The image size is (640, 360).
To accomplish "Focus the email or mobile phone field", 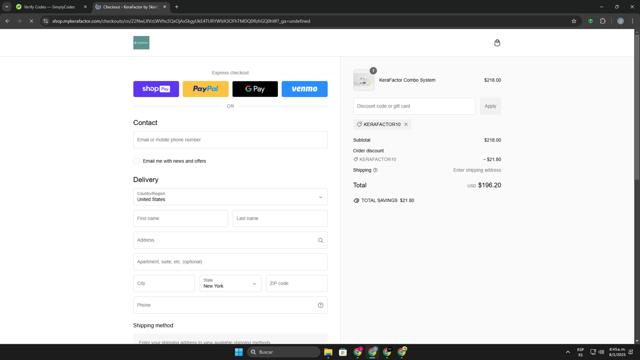I will (230, 140).
